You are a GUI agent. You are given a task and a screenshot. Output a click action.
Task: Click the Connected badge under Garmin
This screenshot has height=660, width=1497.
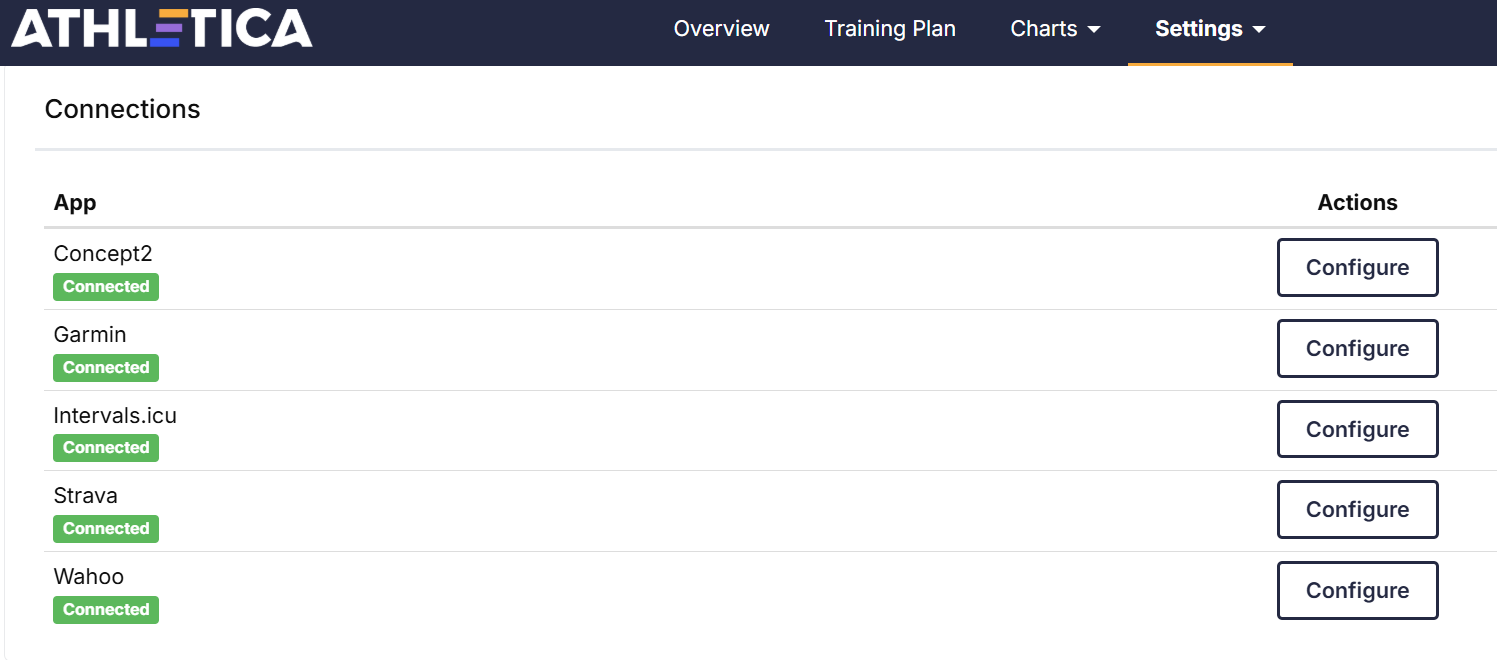(x=106, y=368)
